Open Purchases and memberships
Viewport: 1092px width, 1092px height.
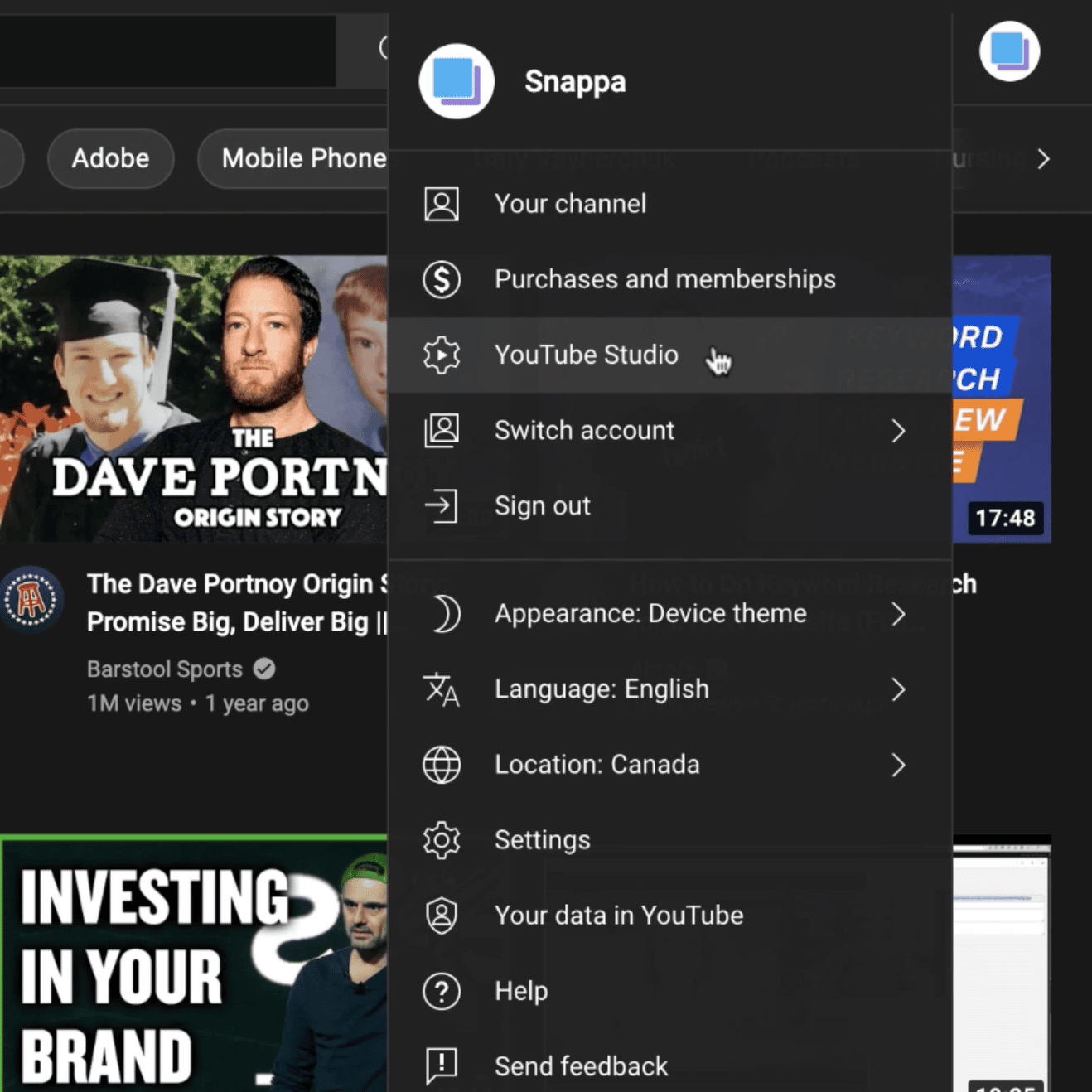click(669, 279)
